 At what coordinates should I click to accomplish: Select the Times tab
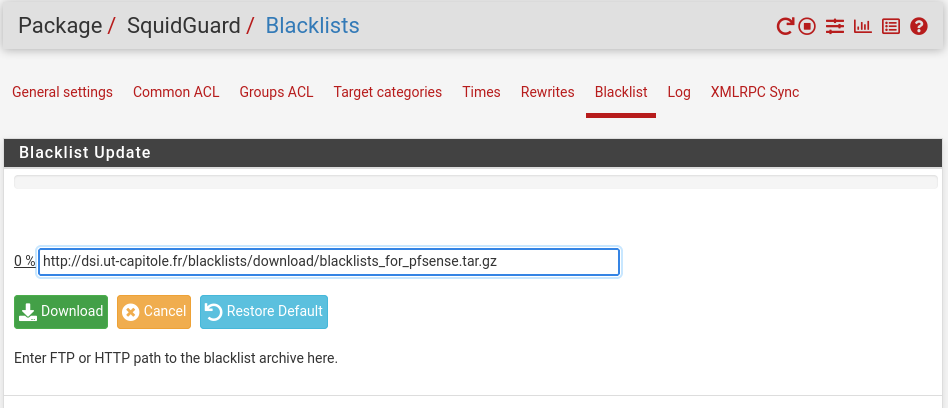(481, 92)
